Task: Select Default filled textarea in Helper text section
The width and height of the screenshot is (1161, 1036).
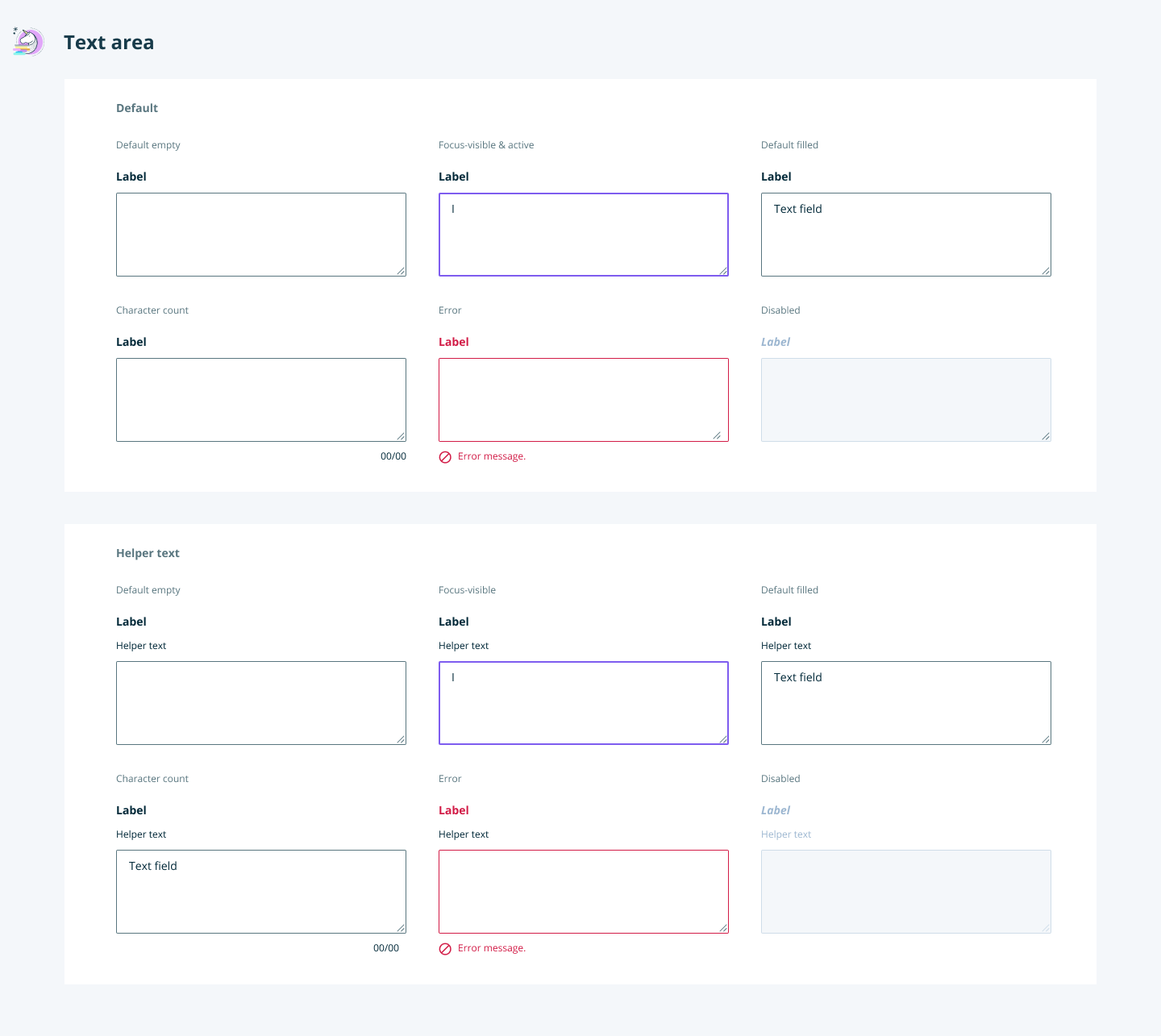Action: pos(906,703)
